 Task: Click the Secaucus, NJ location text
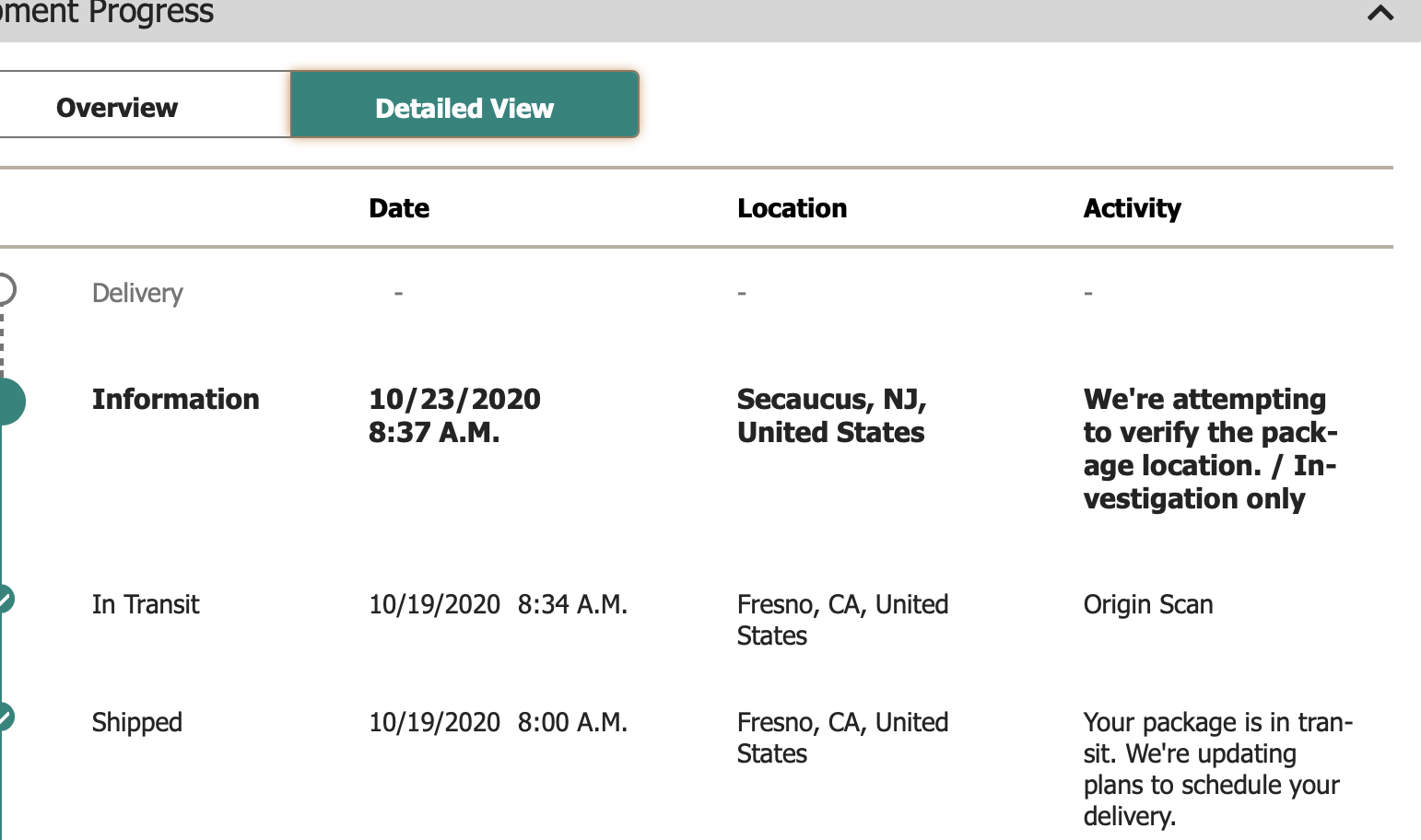(x=831, y=415)
